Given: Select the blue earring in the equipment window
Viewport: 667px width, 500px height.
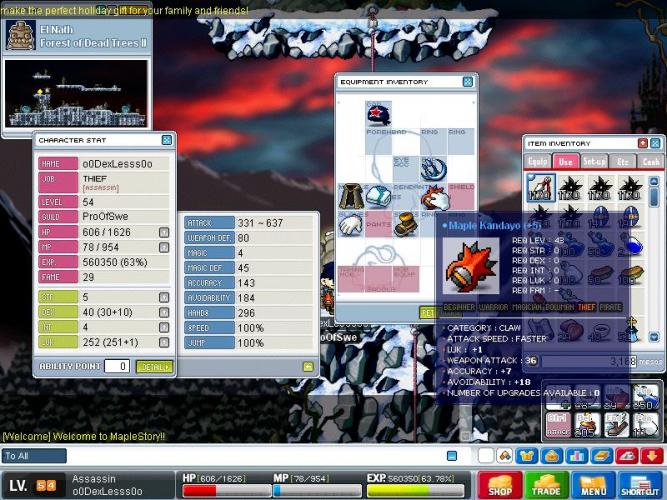Looking at the screenshot, I should tap(433, 169).
